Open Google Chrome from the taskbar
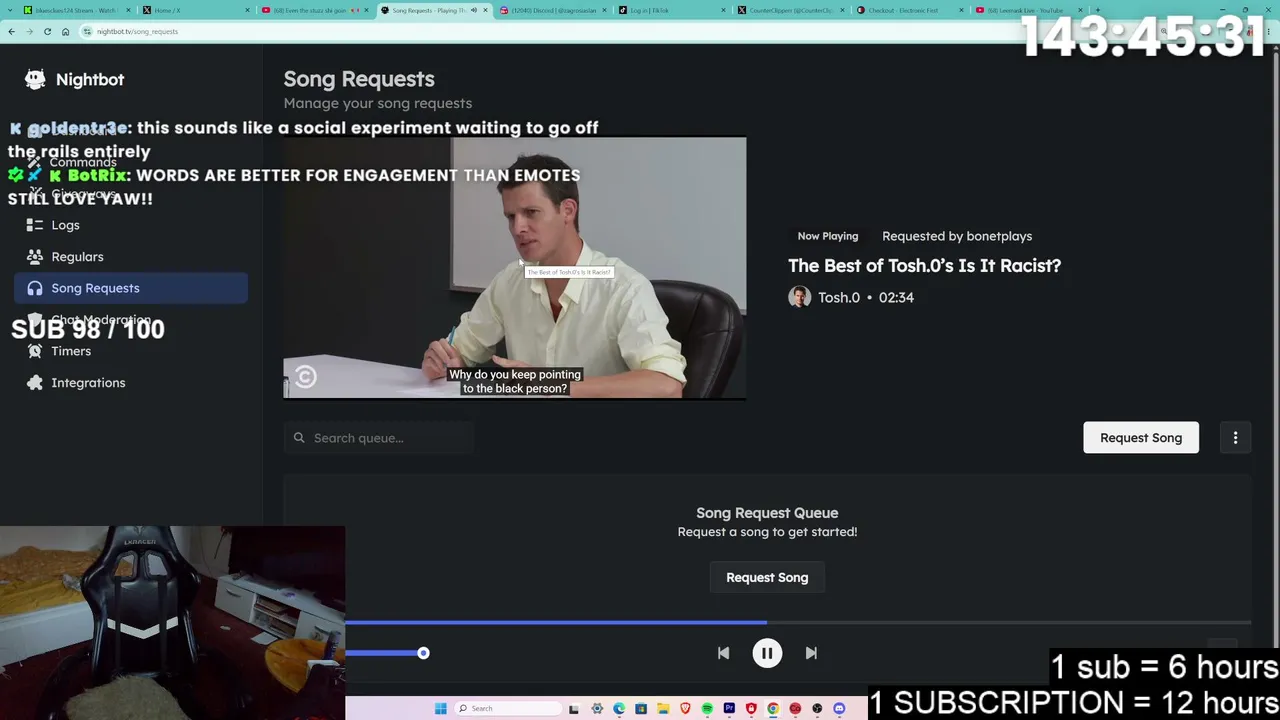 point(773,708)
